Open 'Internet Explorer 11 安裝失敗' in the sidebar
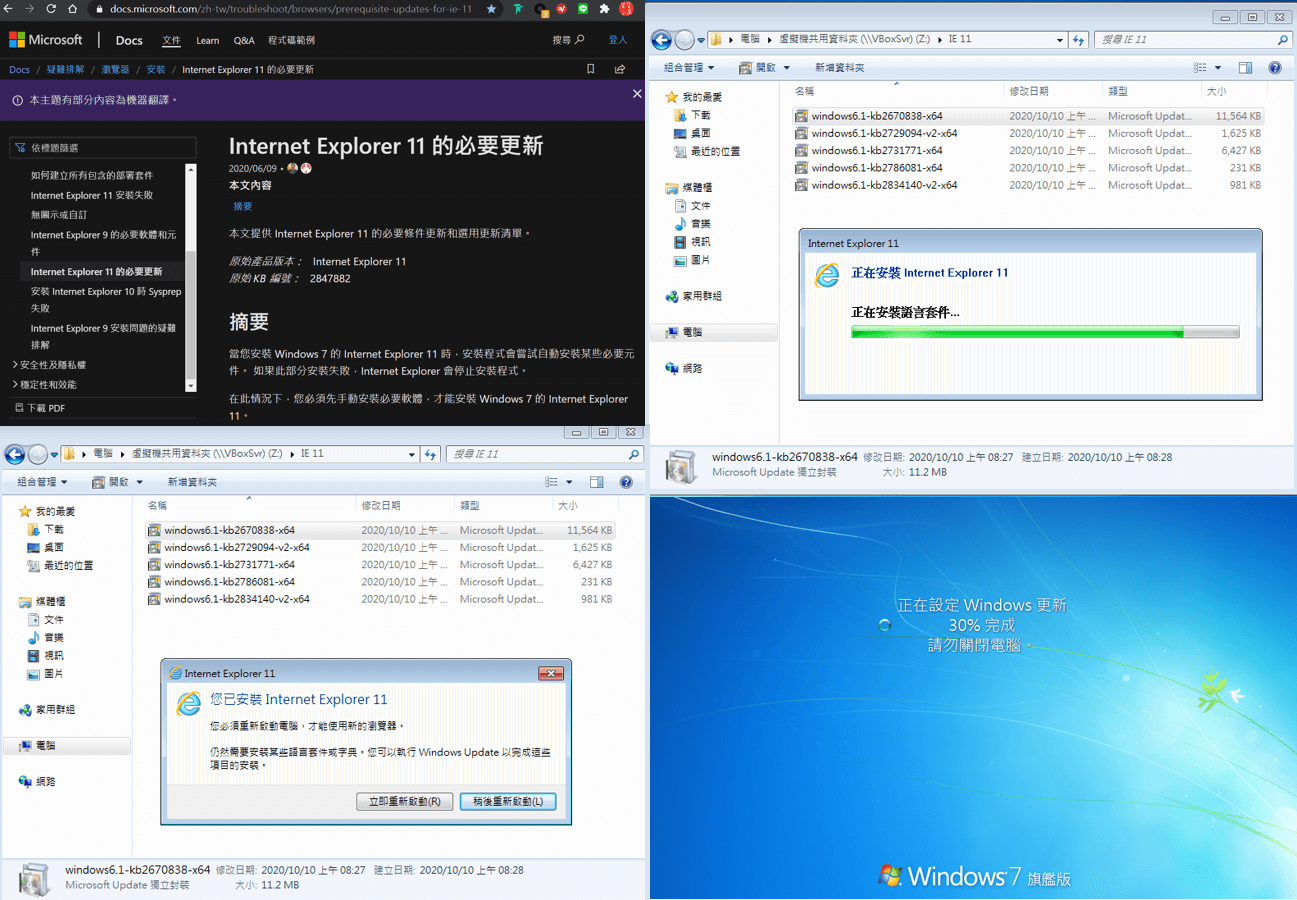The height and width of the screenshot is (900, 1297). tap(92, 195)
